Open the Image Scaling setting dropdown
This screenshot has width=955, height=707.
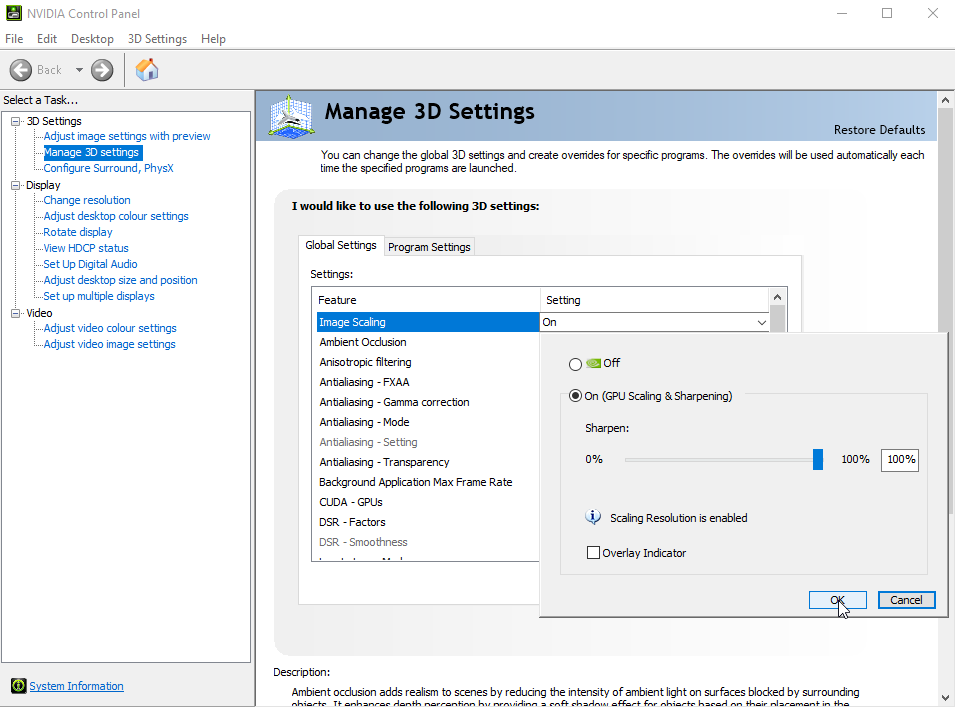(761, 323)
